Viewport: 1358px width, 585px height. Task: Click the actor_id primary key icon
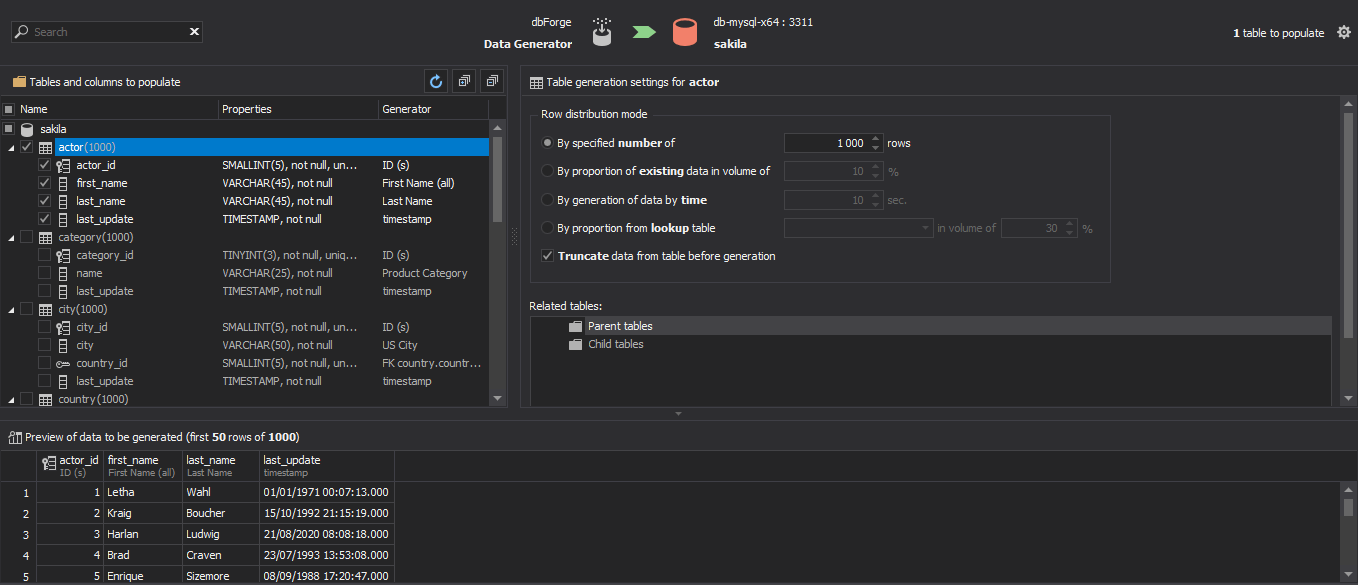point(63,165)
